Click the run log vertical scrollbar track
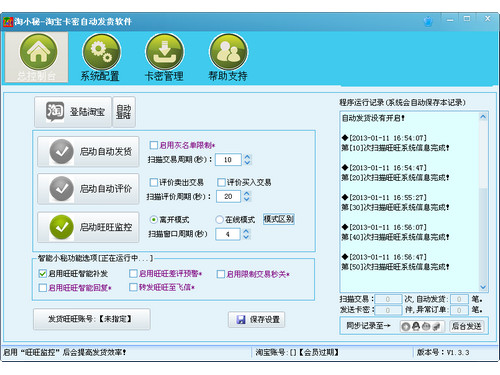The height and width of the screenshot is (375, 500). [x=483, y=203]
